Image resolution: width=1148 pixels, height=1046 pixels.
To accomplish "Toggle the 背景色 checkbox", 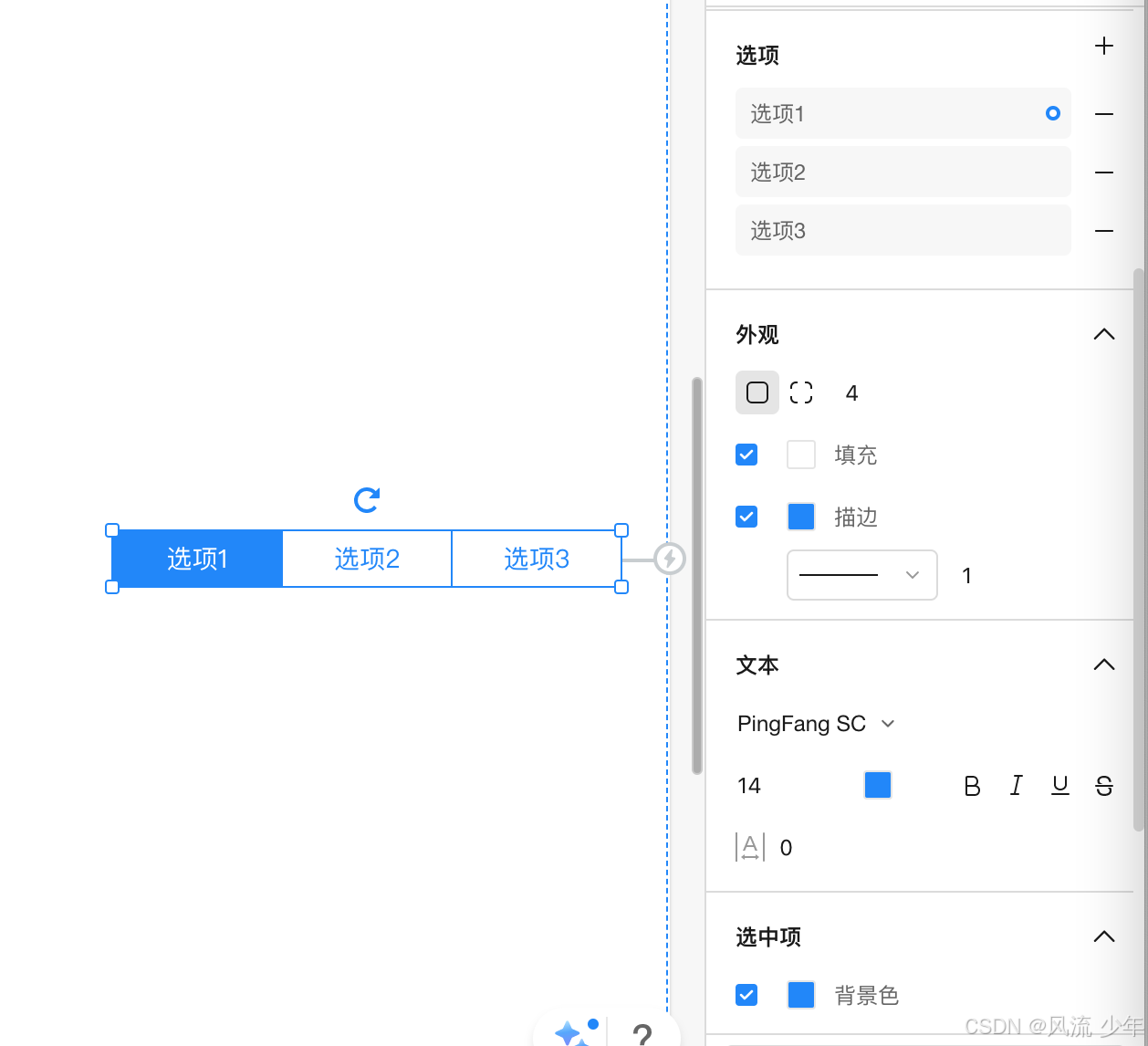I will pyautogui.click(x=746, y=995).
